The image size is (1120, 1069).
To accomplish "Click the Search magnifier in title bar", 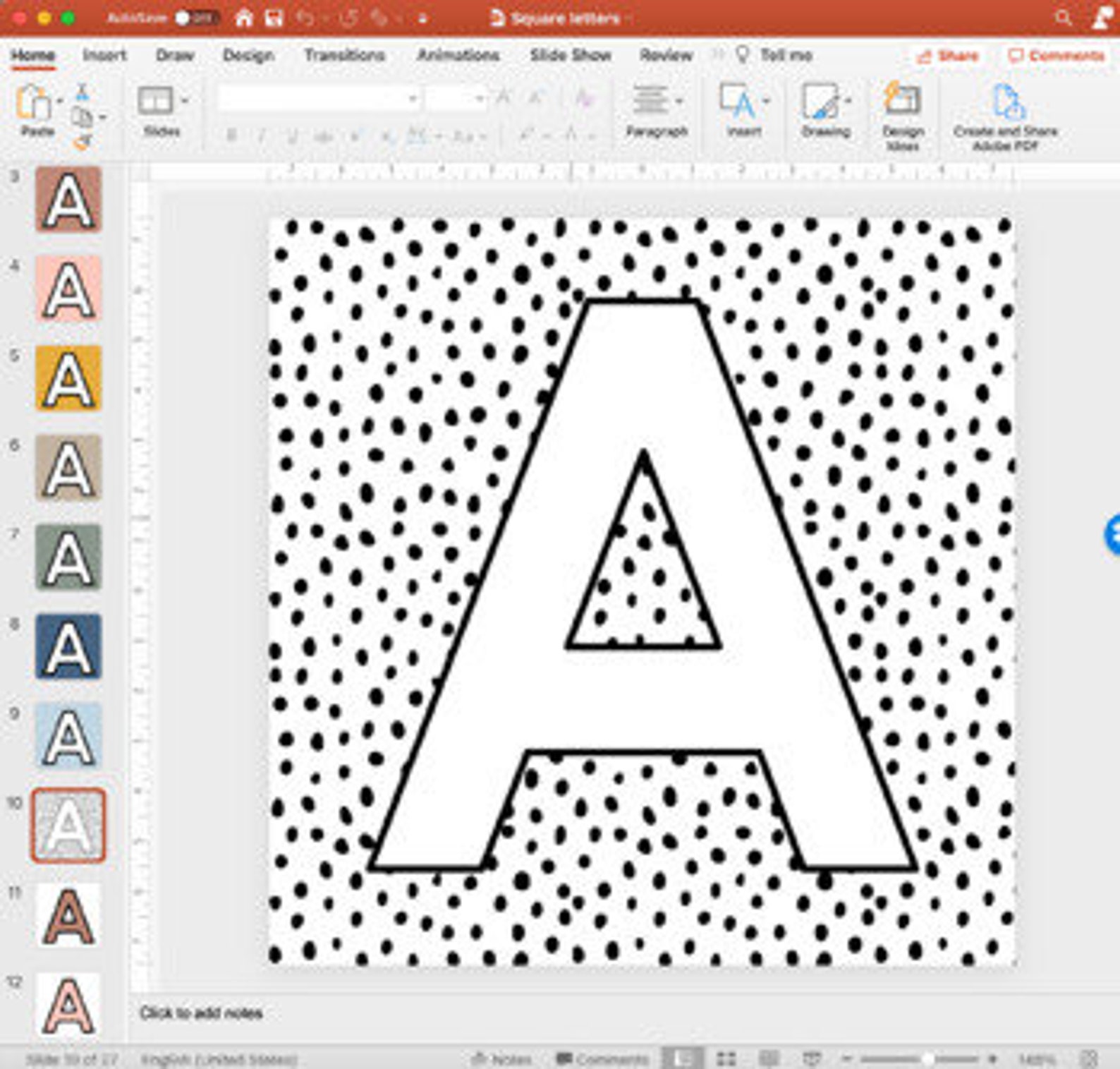I will point(1063,18).
